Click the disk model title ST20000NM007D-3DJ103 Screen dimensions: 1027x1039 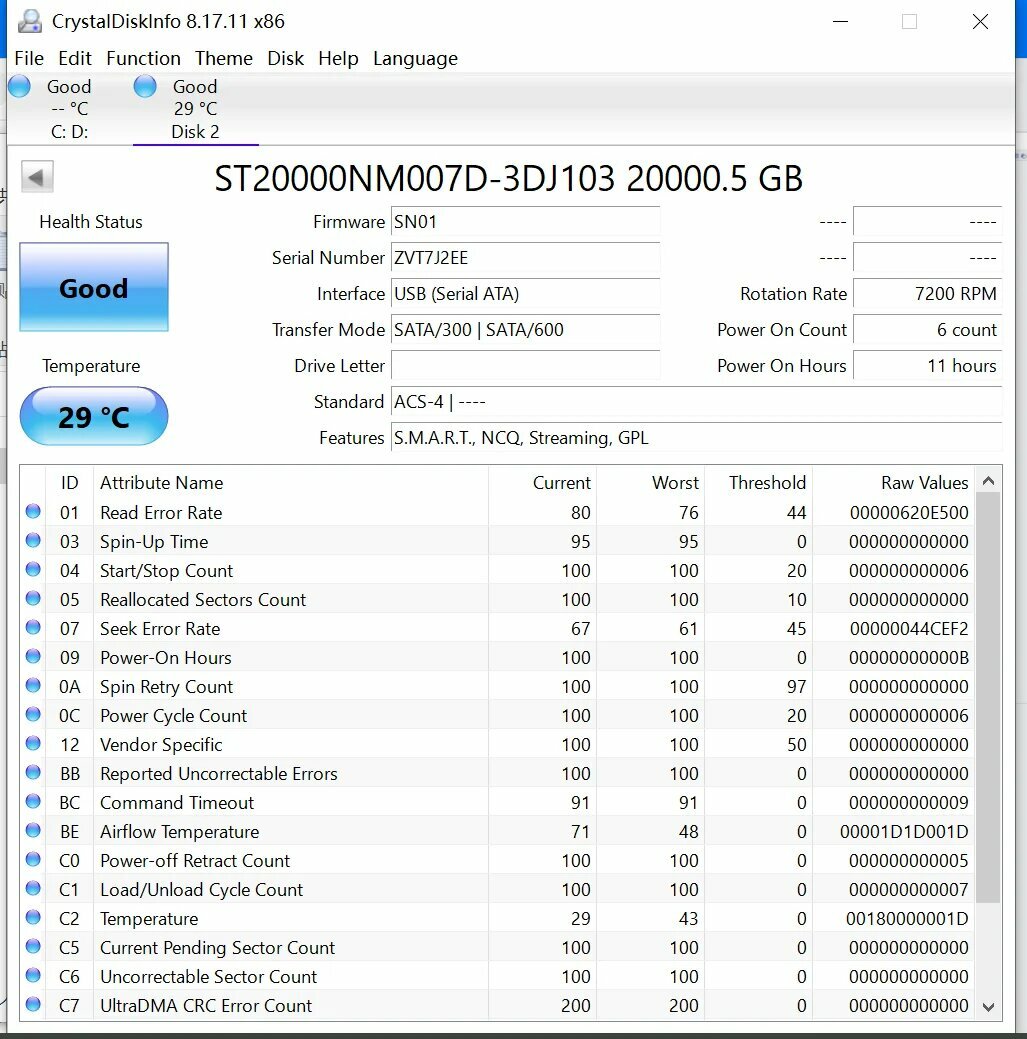(509, 178)
